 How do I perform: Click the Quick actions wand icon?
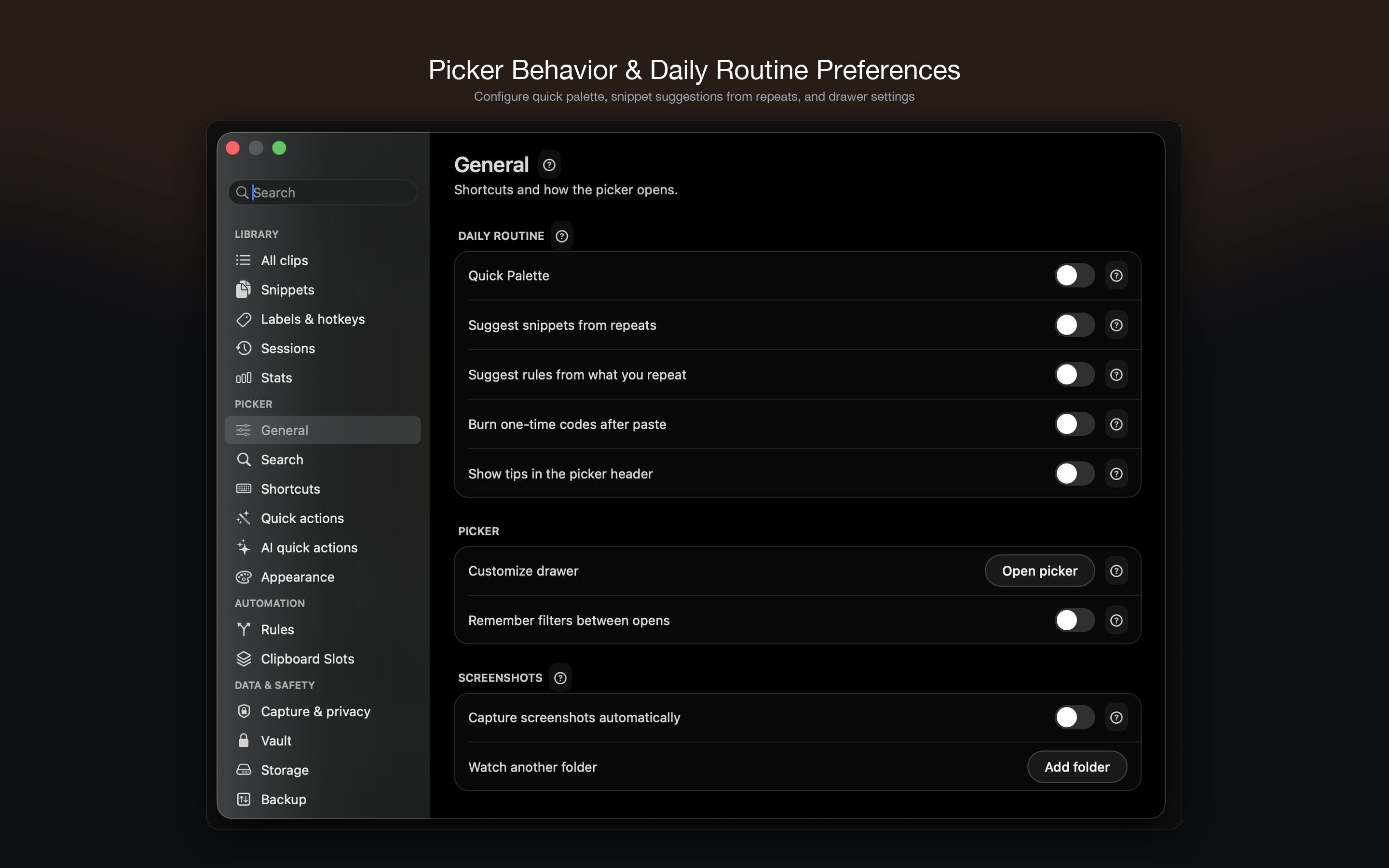(x=244, y=518)
